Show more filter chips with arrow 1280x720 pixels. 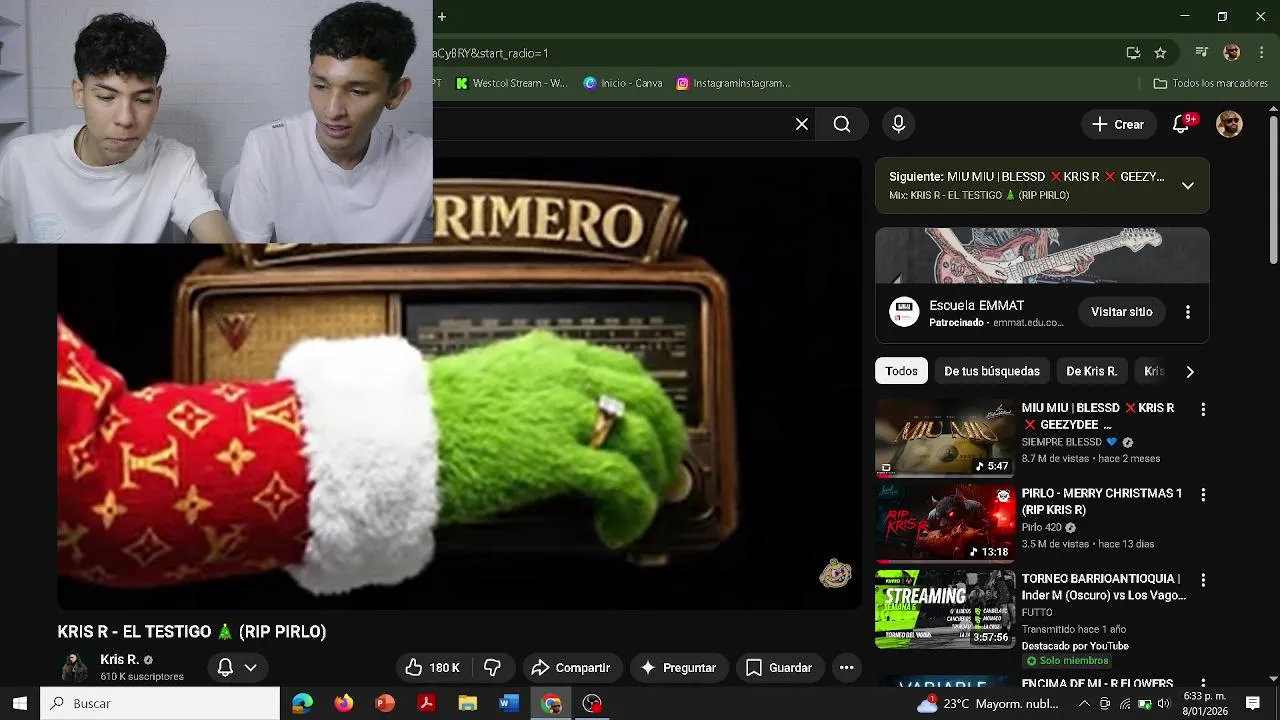click(x=1189, y=371)
